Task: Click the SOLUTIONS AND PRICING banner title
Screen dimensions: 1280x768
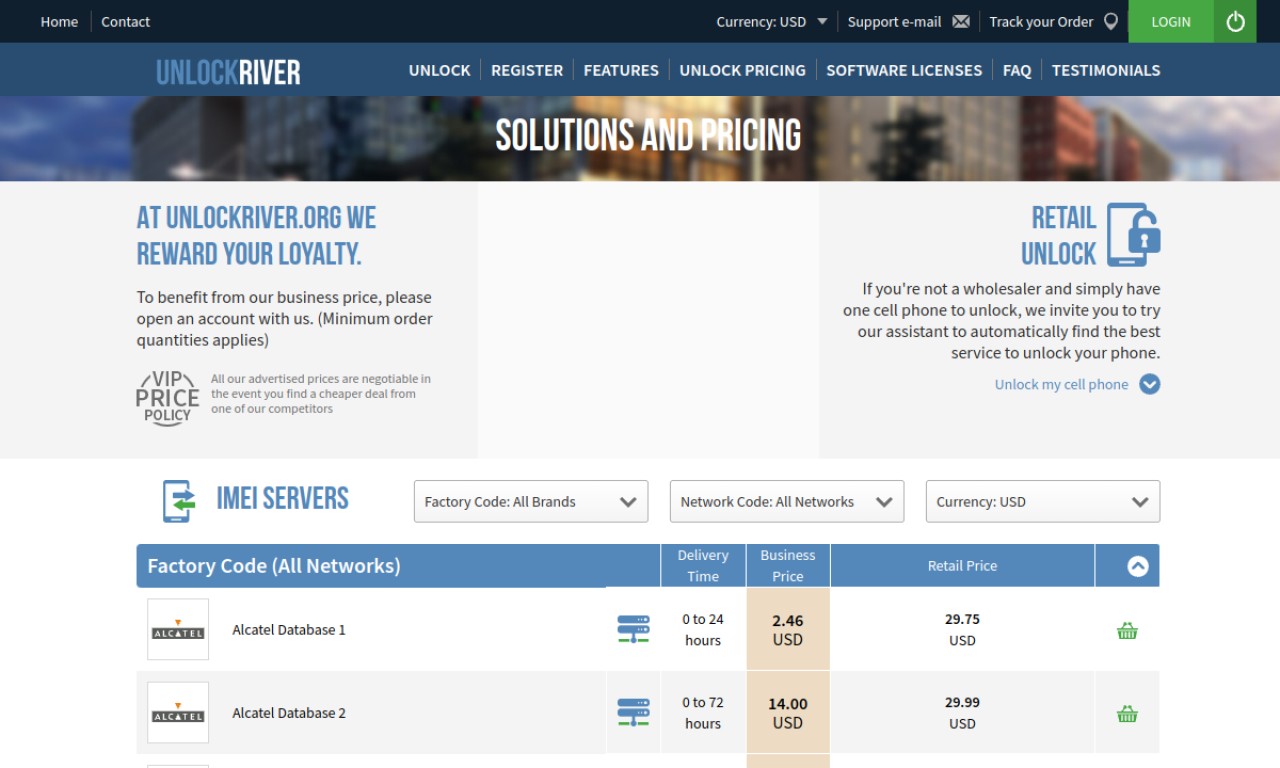Action: (x=649, y=135)
